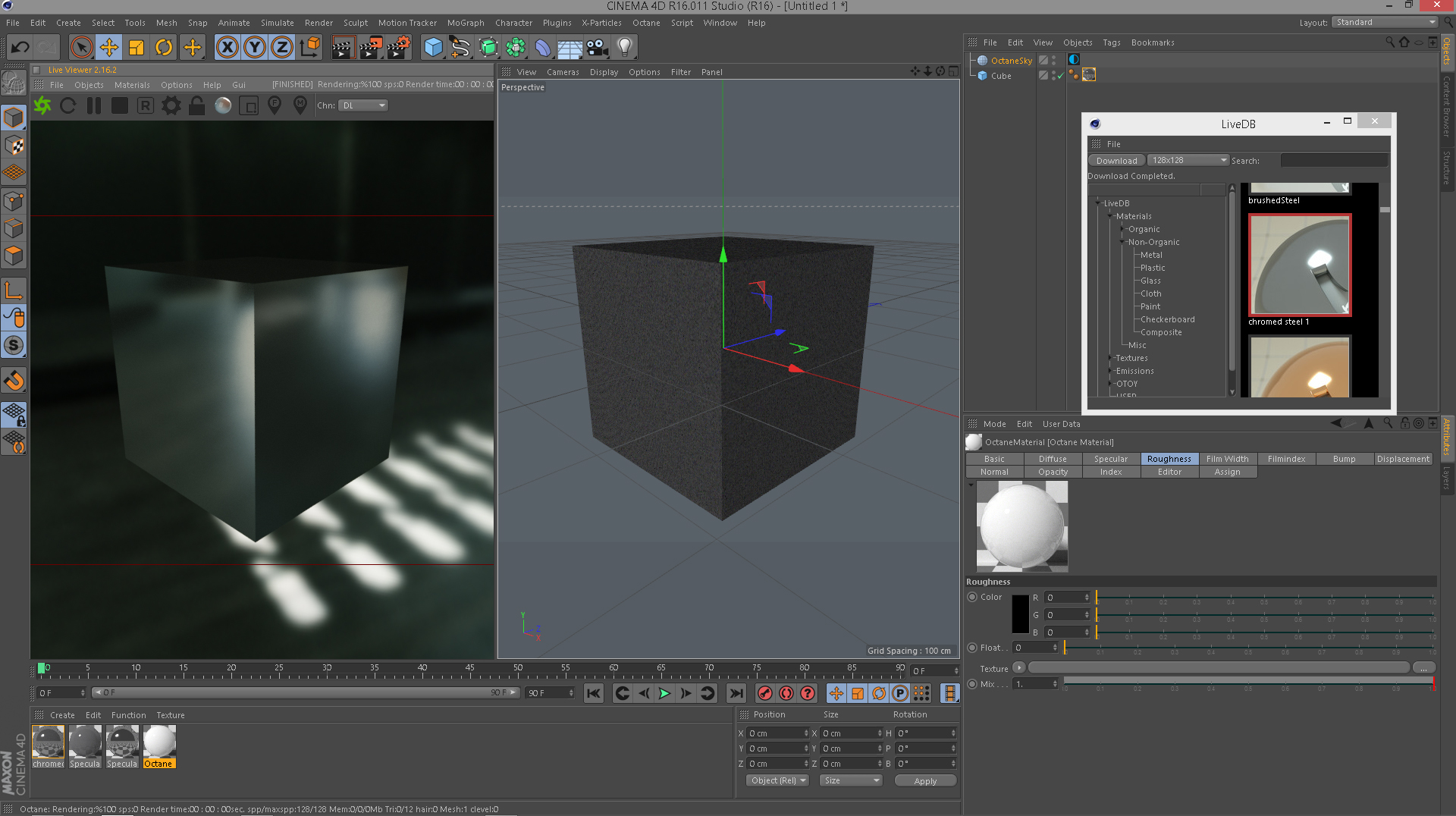The image size is (1456, 816).
Task: Open the Object (Rel) coordinate dropdown
Action: [777, 780]
